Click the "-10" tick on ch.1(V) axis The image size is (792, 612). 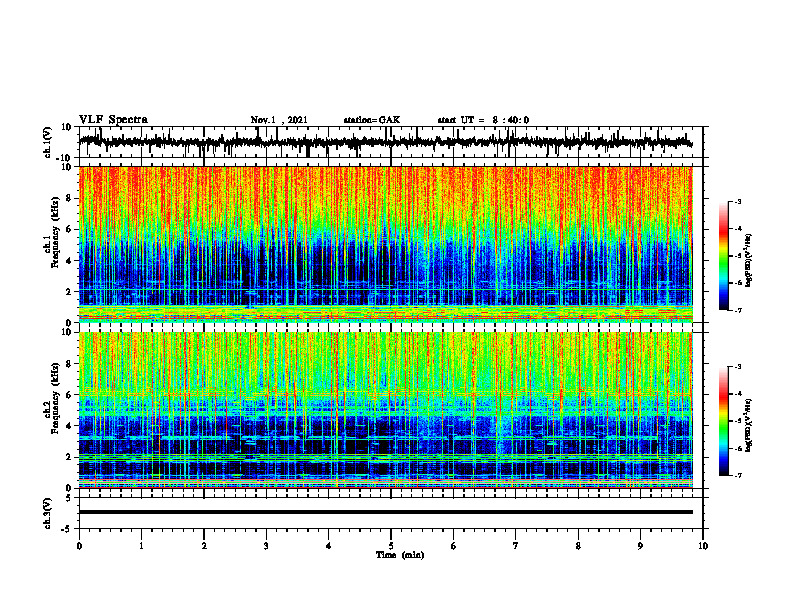click(65, 158)
